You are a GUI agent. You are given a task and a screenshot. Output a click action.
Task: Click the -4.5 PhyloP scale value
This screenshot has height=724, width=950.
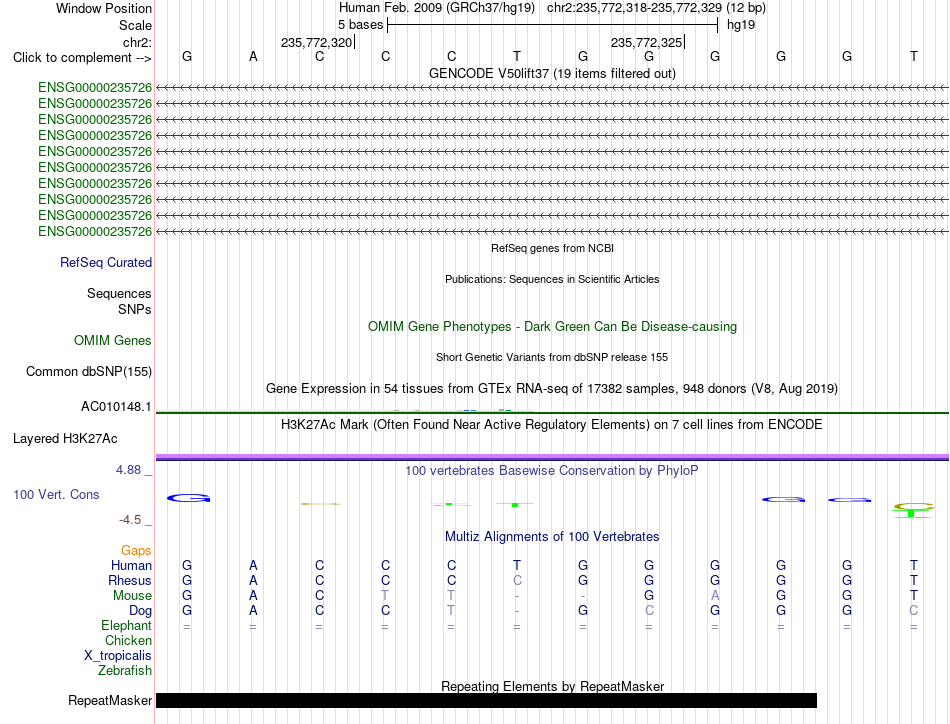130,520
